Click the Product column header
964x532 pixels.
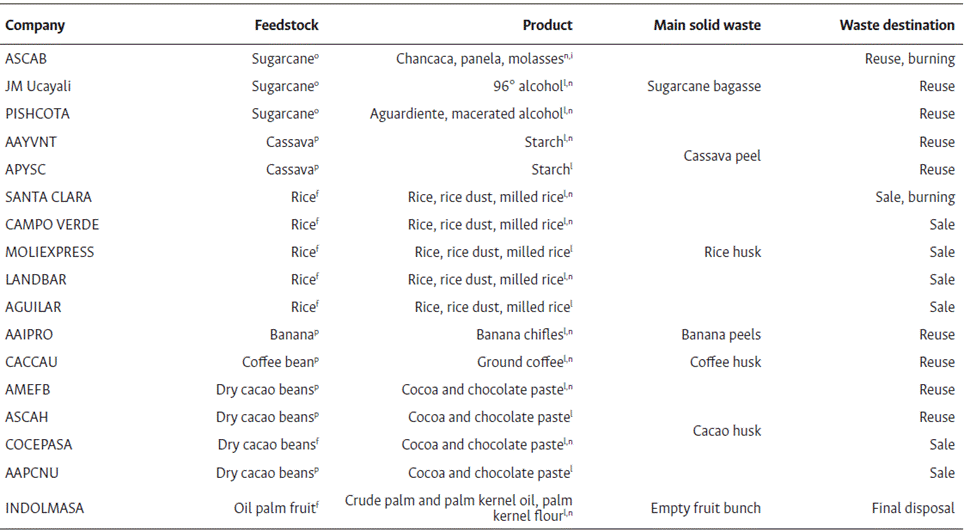547,25
